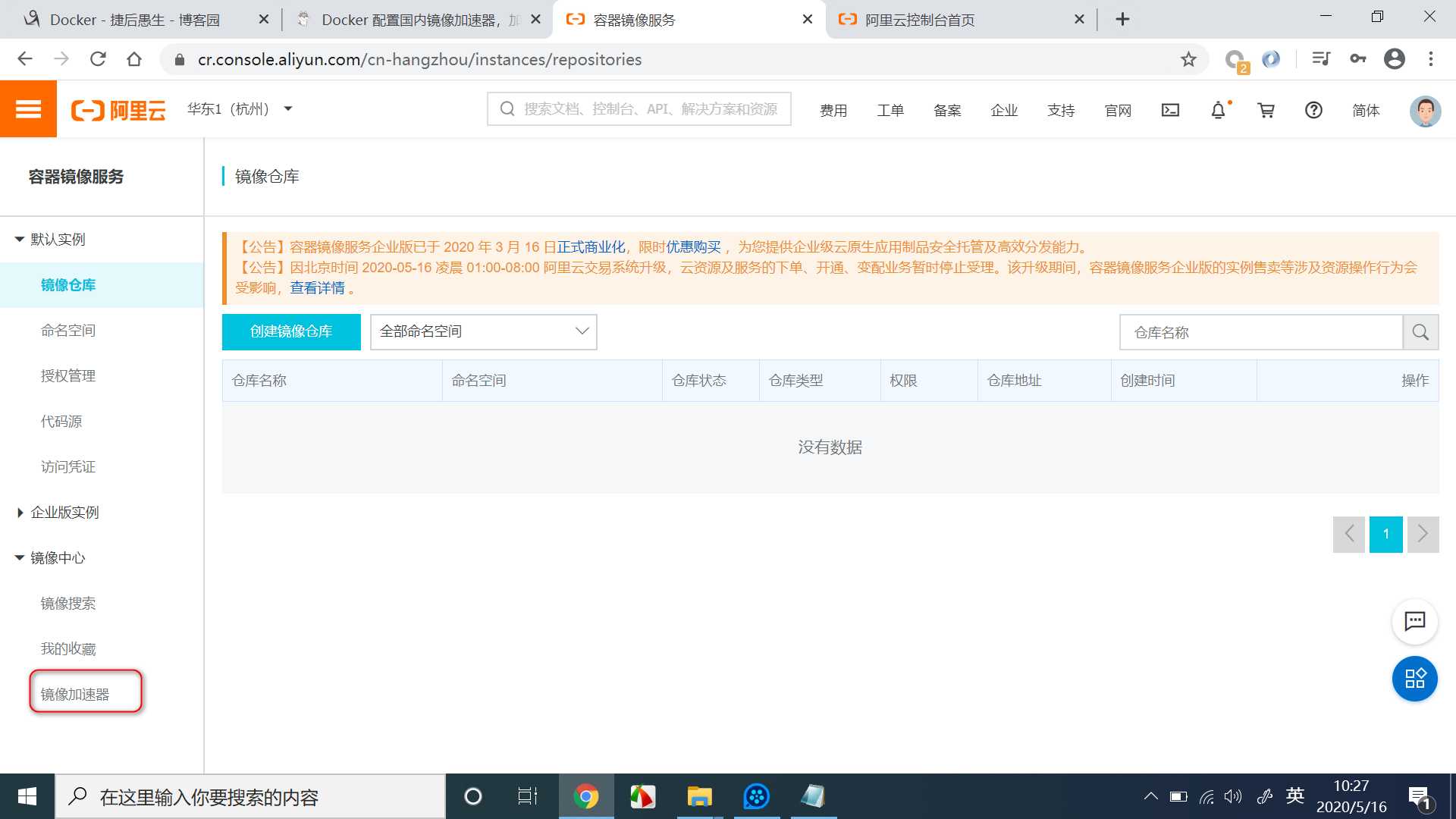Open the password key icon in the toolbar
Image resolution: width=1456 pixels, height=819 pixels.
(x=1357, y=59)
